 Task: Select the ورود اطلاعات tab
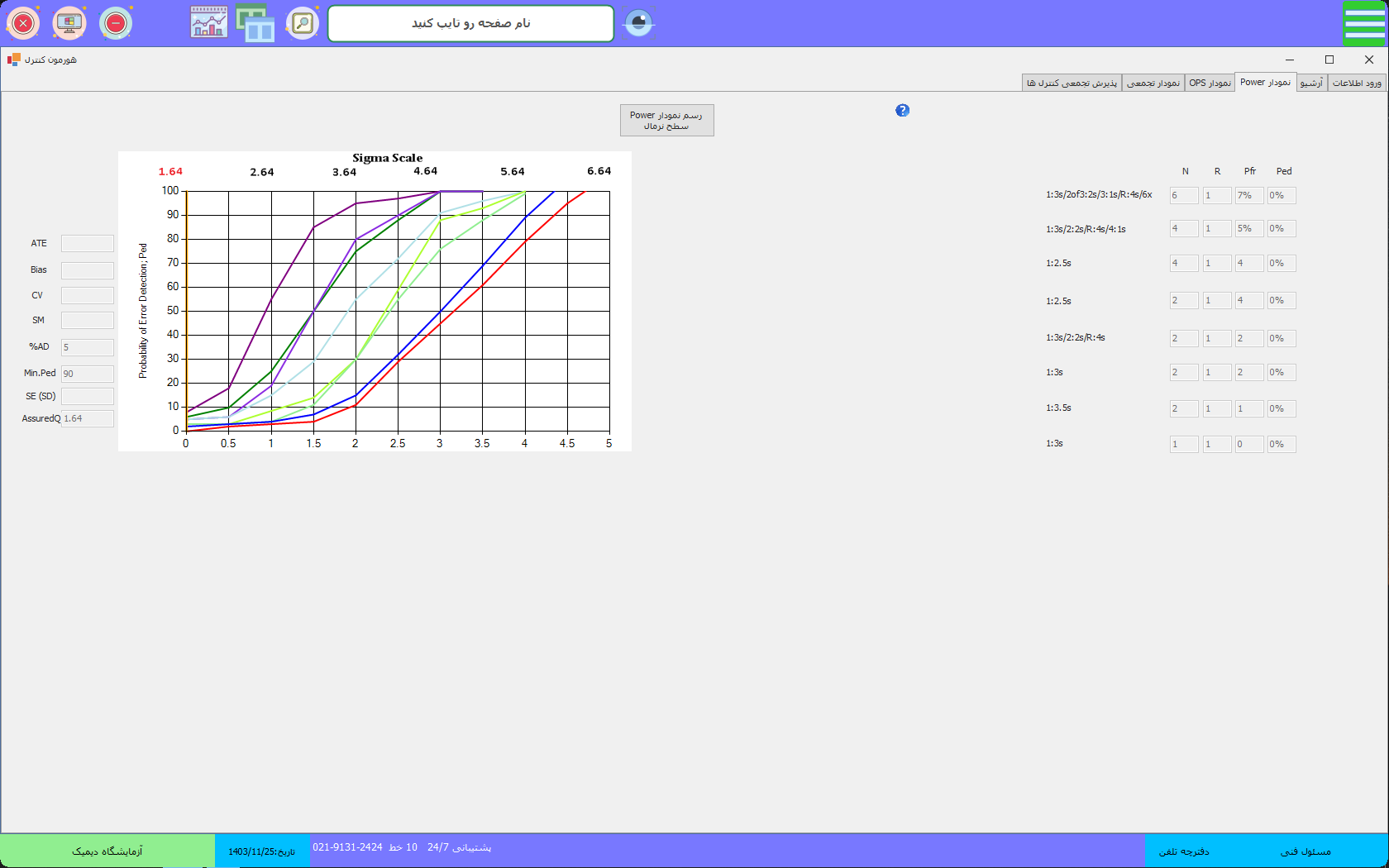(1357, 83)
